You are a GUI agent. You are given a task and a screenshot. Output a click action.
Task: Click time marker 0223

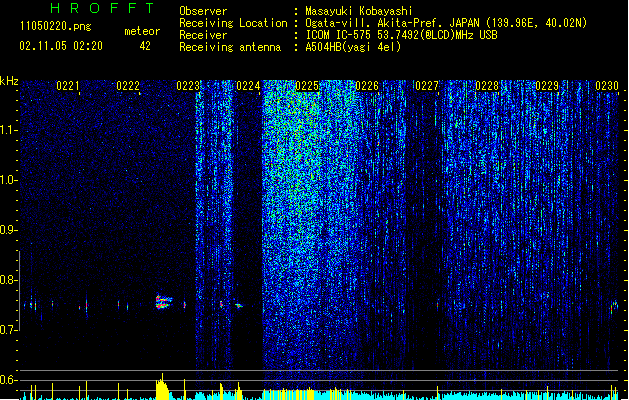[x=188, y=86]
